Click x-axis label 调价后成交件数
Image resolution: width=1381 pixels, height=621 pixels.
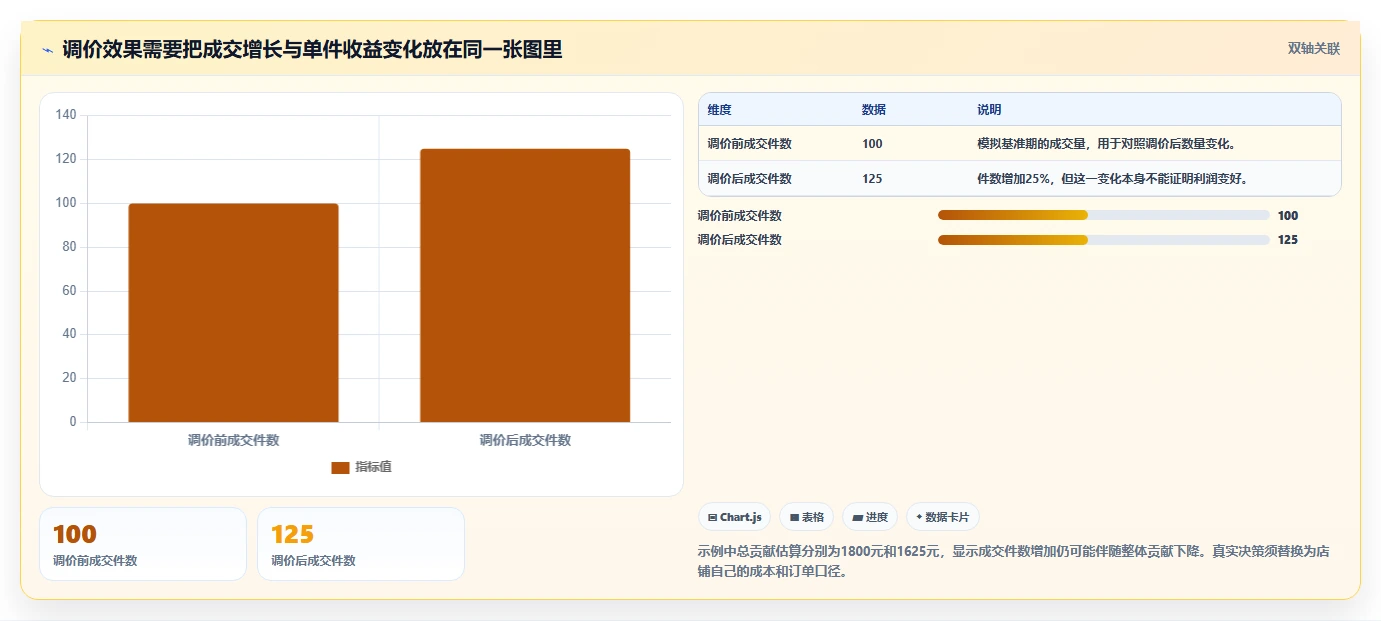pos(525,440)
